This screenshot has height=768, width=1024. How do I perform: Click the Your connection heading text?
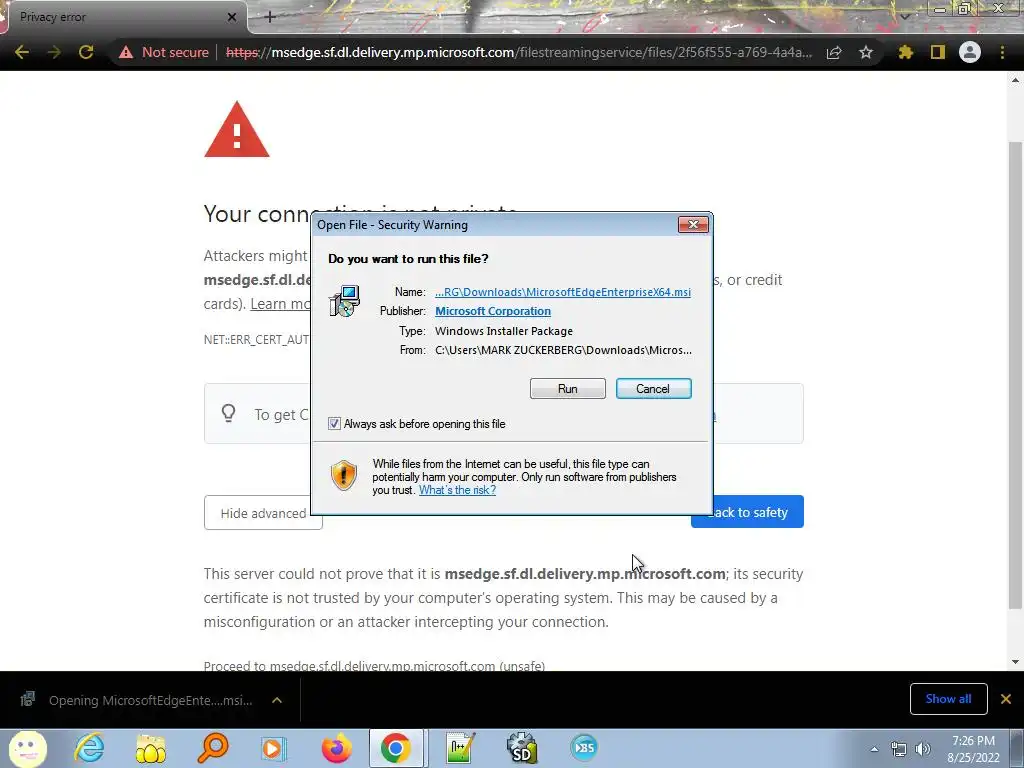click(257, 214)
